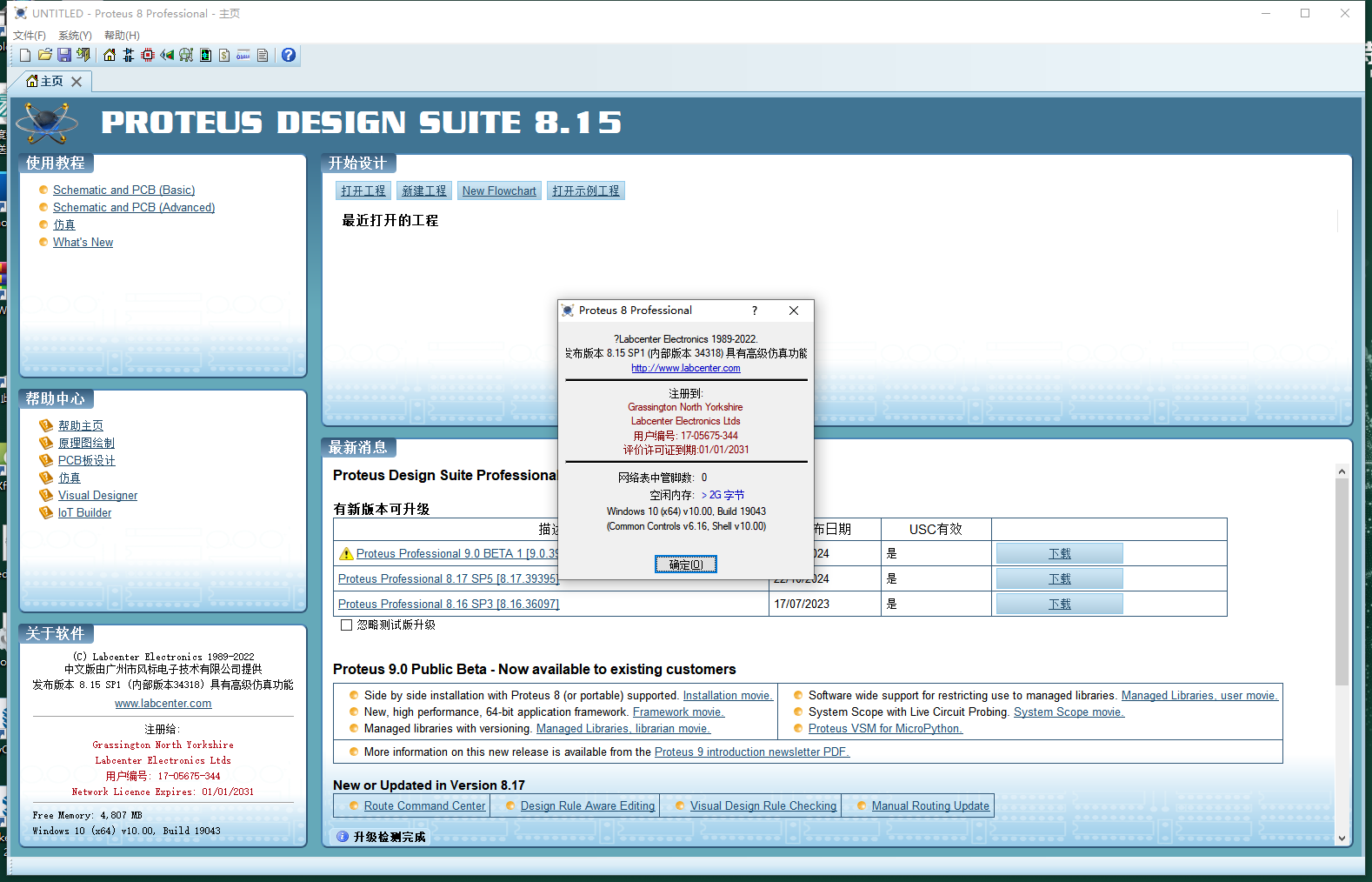1372x882 pixels.
Task: Click the PCB板设计 help book icon
Action: coord(46,460)
